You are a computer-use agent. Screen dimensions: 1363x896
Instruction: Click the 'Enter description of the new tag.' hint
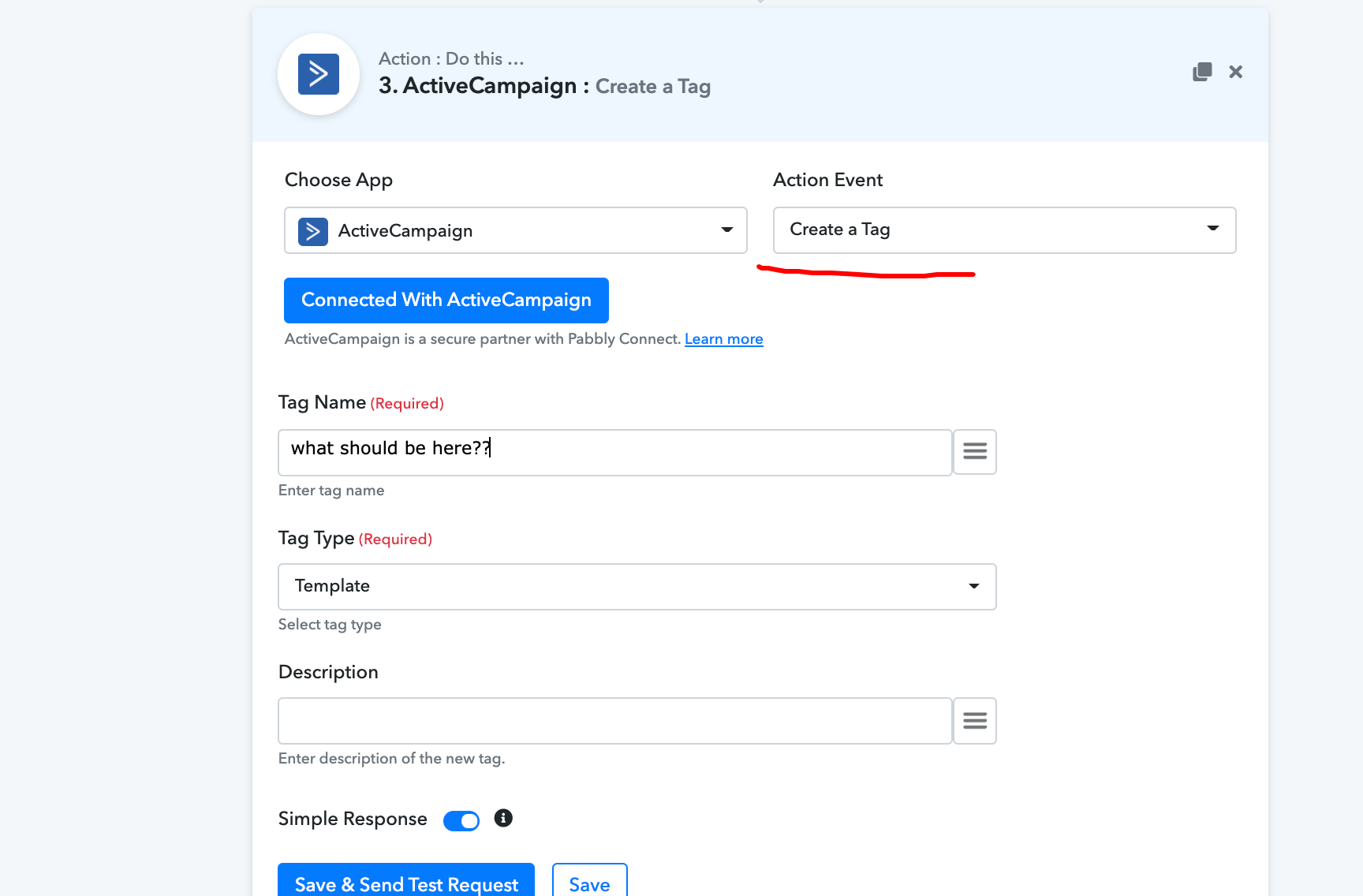pos(391,759)
